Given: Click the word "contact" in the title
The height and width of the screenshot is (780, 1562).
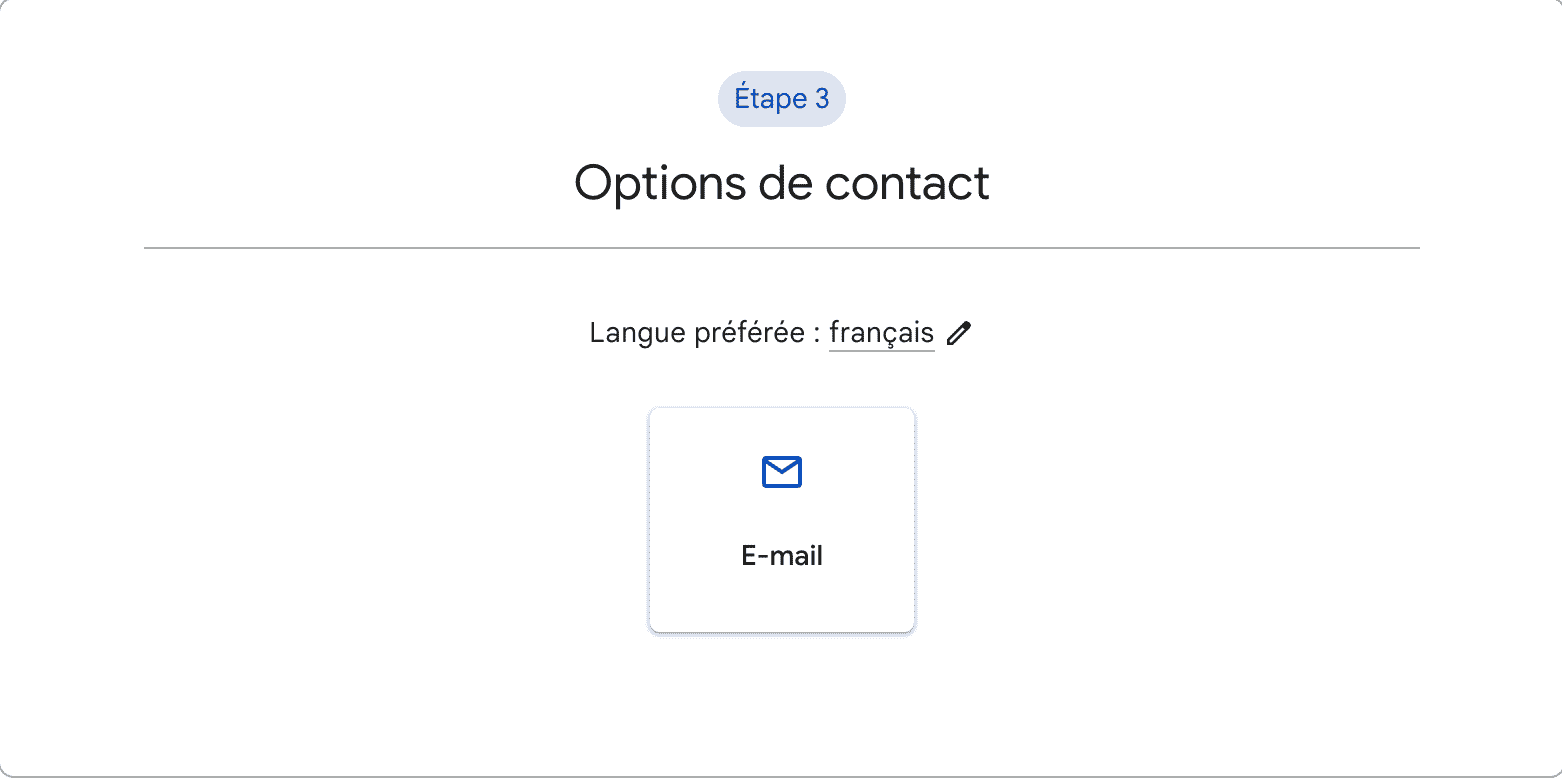Looking at the screenshot, I should tap(908, 183).
